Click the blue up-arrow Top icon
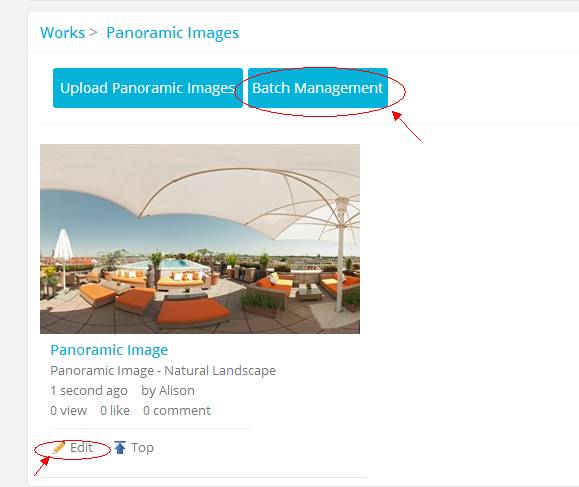 (x=120, y=447)
